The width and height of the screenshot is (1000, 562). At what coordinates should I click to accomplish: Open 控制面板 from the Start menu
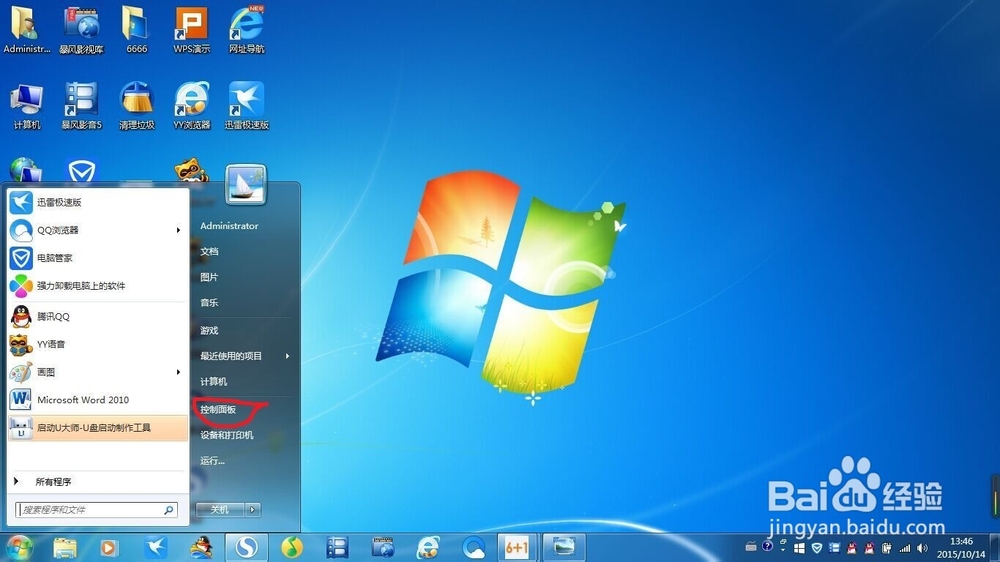pyautogui.click(x=218, y=410)
